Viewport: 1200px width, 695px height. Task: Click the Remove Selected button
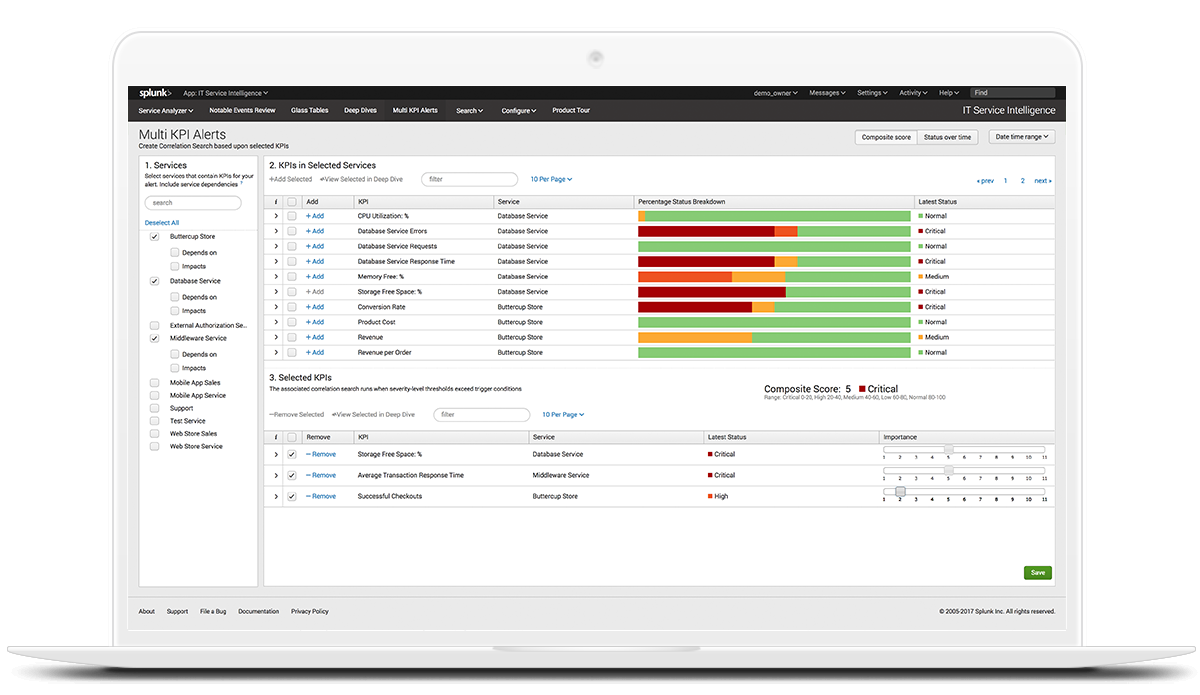click(x=296, y=415)
